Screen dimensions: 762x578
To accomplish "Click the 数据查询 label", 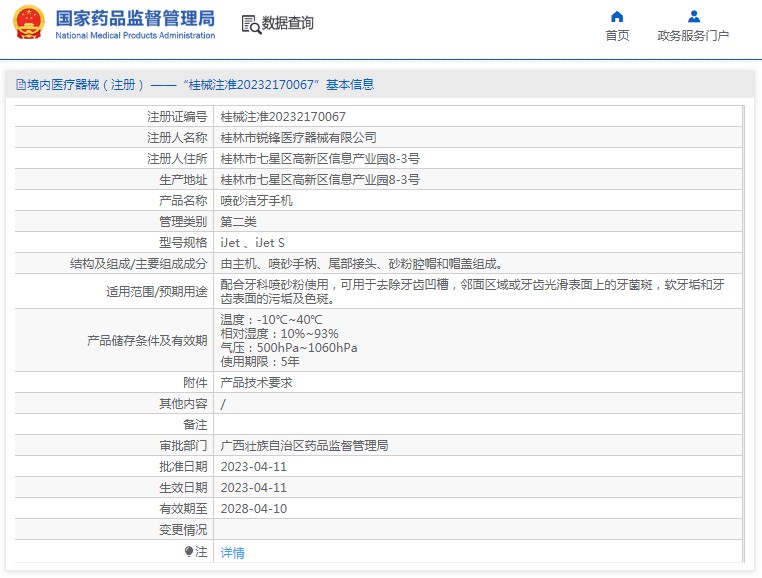I will click(288, 23).
